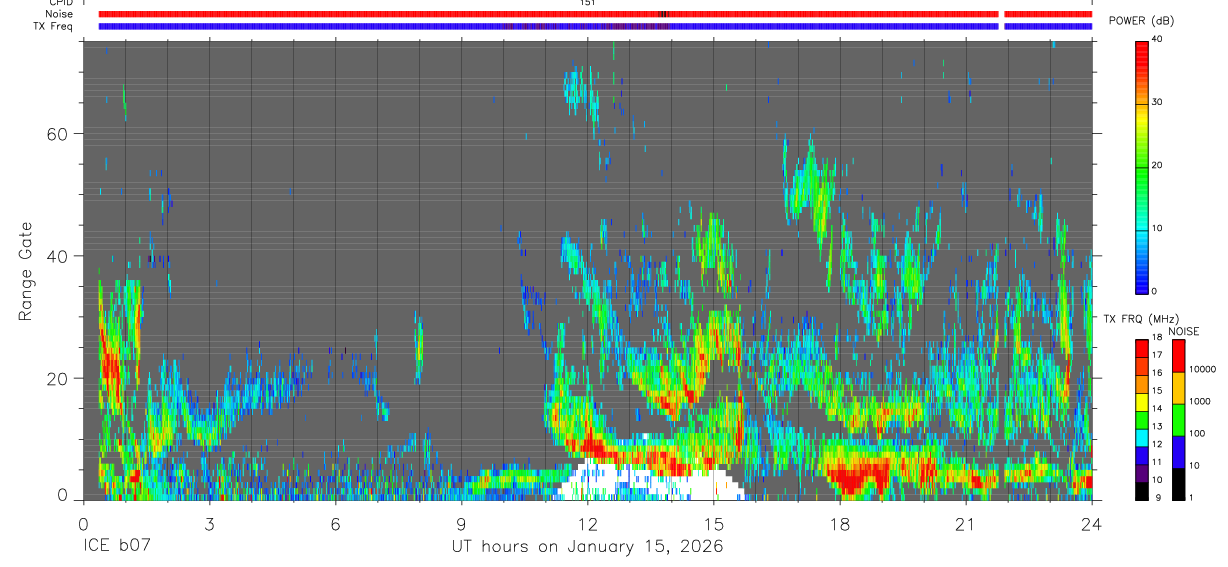
Task: Click the POWER (dB) color bar
Action: point(1141,166)
